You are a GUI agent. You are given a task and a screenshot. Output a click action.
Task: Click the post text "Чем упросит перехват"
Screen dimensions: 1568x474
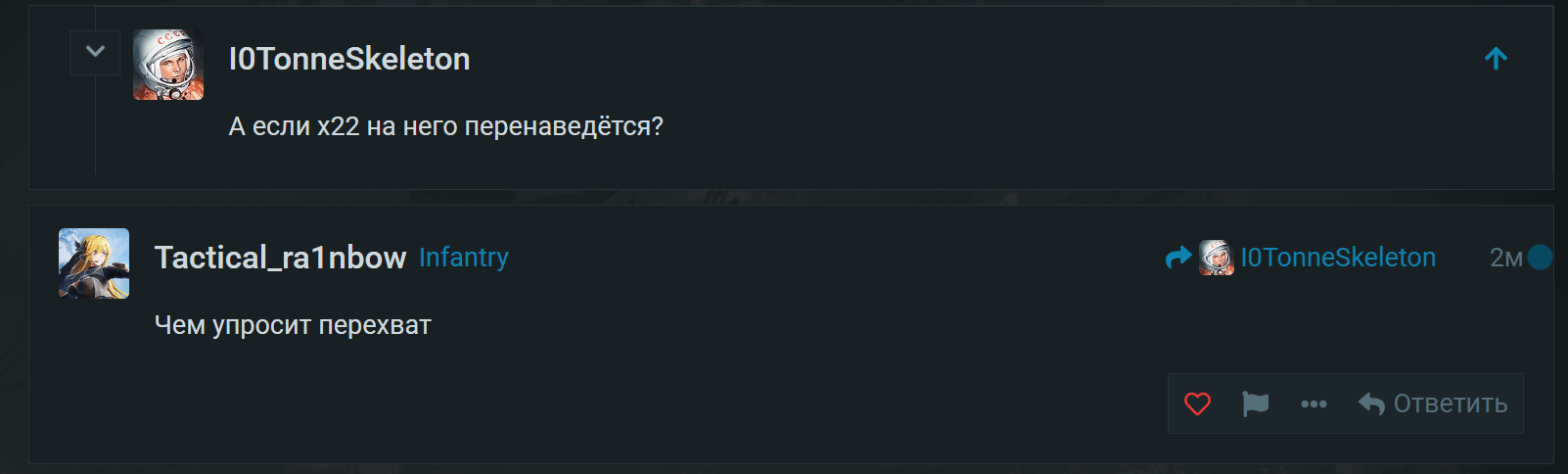click(293, 325)
